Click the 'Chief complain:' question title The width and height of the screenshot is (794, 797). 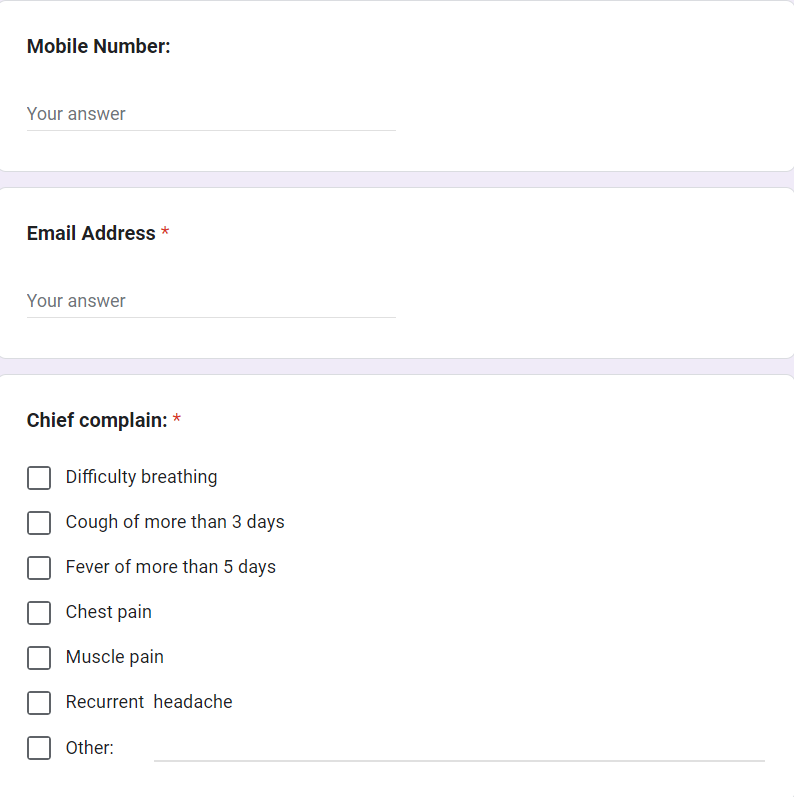click(x=97, y=420)
